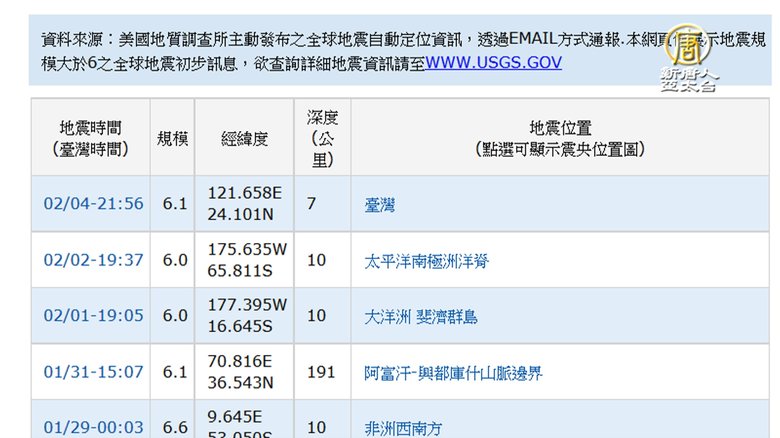
Task: Open the 02/02-19:37 earthquake entry
Action: pos(93,260)
